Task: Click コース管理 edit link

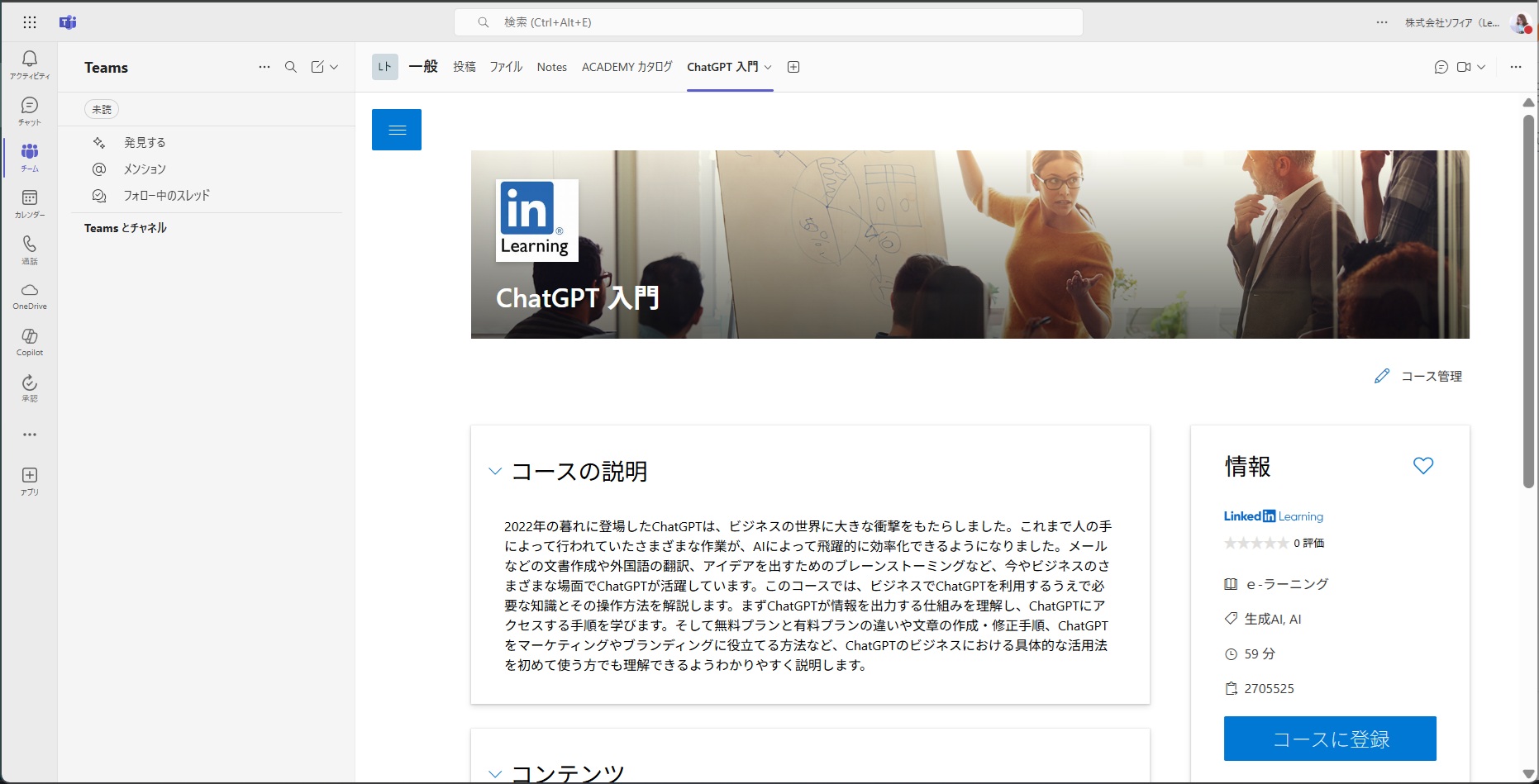Action: (x=1419, y=376)
